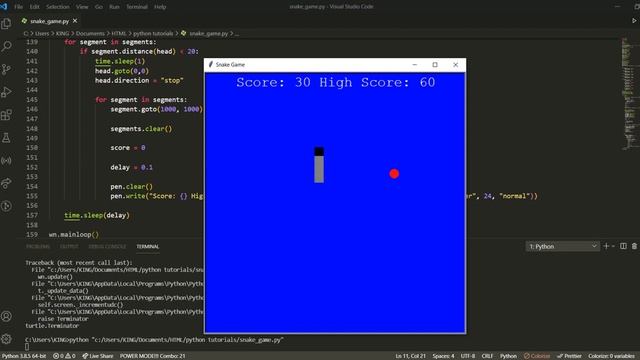Run Python file with the play icon

[x=634, y=20]
